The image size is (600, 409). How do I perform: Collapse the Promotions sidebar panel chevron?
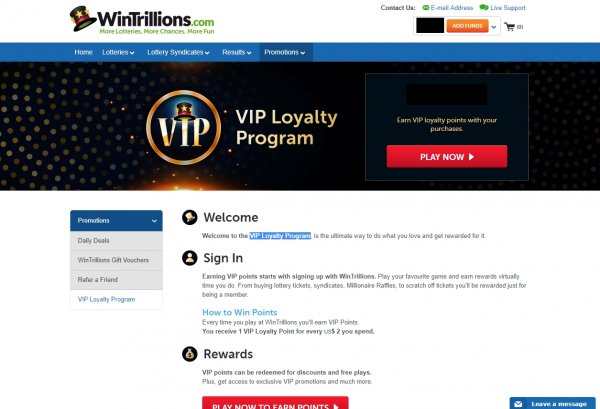154,221
